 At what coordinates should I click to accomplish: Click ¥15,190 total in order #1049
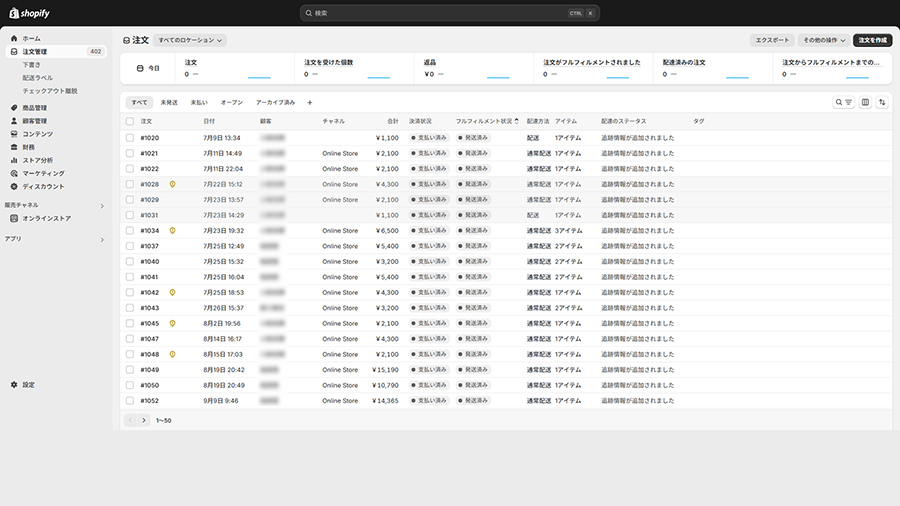pyautogui.click(x=385, y=370)
